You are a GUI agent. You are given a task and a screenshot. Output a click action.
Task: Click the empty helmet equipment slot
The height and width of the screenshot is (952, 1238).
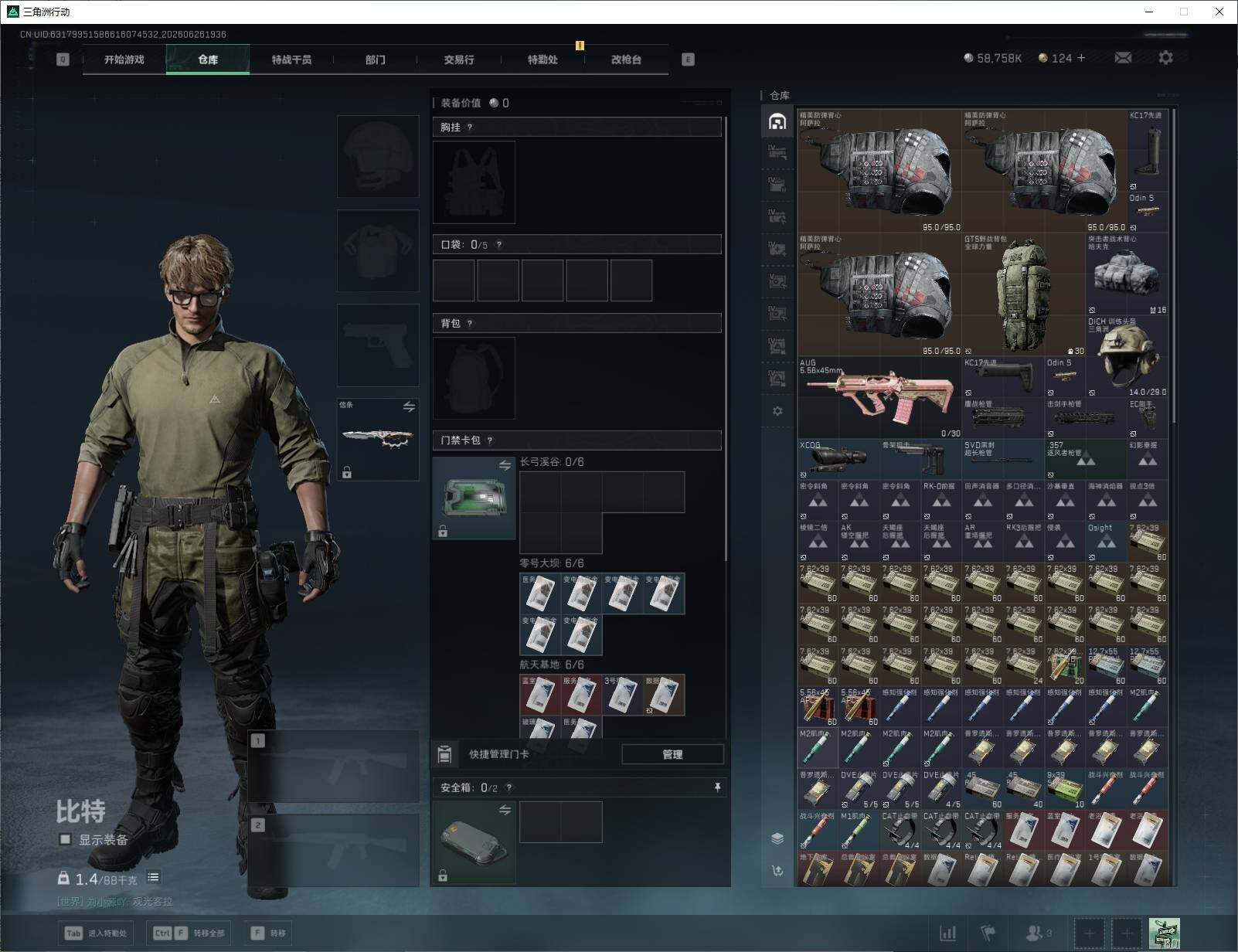pos(378,156)
